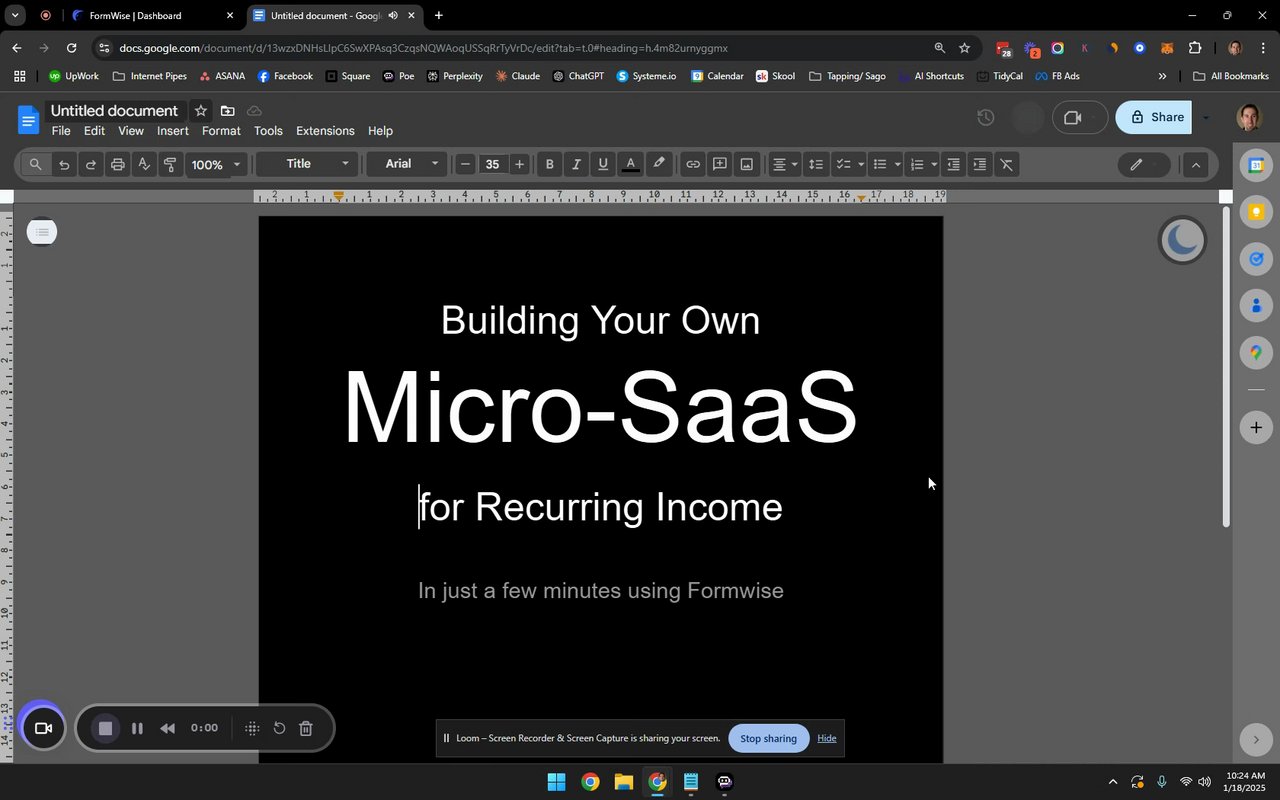Open the text color picker
1280x800 pixels.
(630, 165)
